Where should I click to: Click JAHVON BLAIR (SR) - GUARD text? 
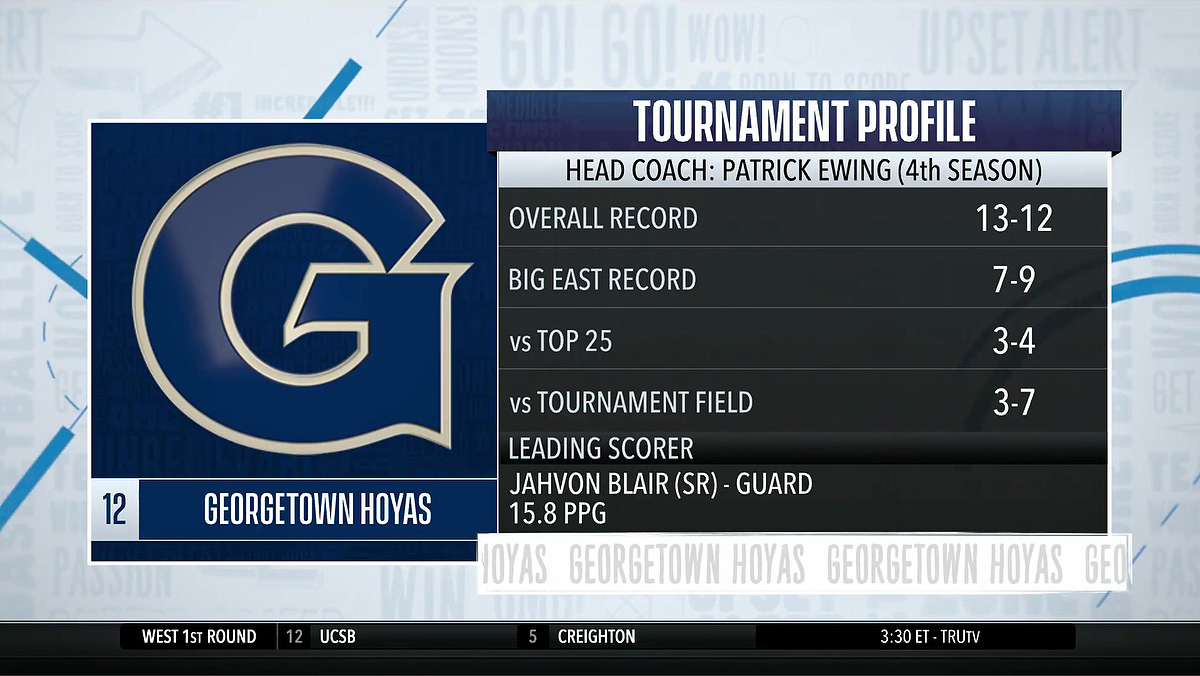tap(661, 484)
